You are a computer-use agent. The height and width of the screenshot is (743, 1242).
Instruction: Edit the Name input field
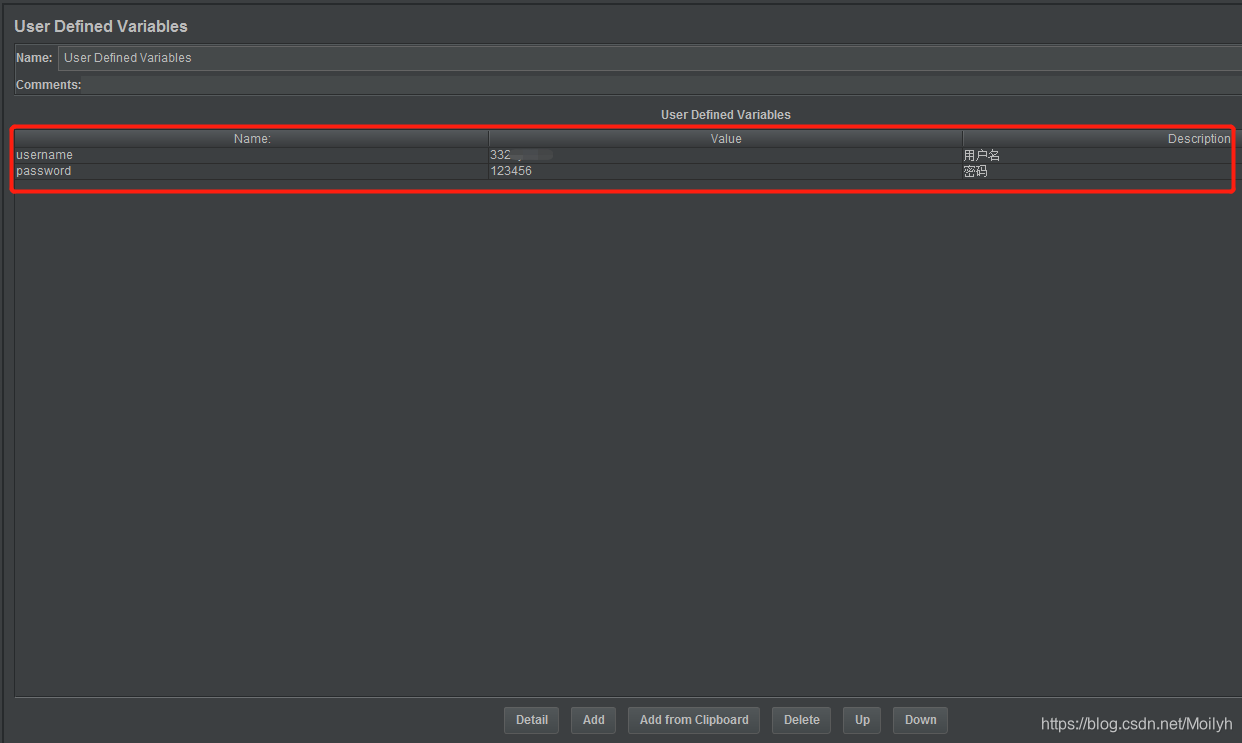650,58
